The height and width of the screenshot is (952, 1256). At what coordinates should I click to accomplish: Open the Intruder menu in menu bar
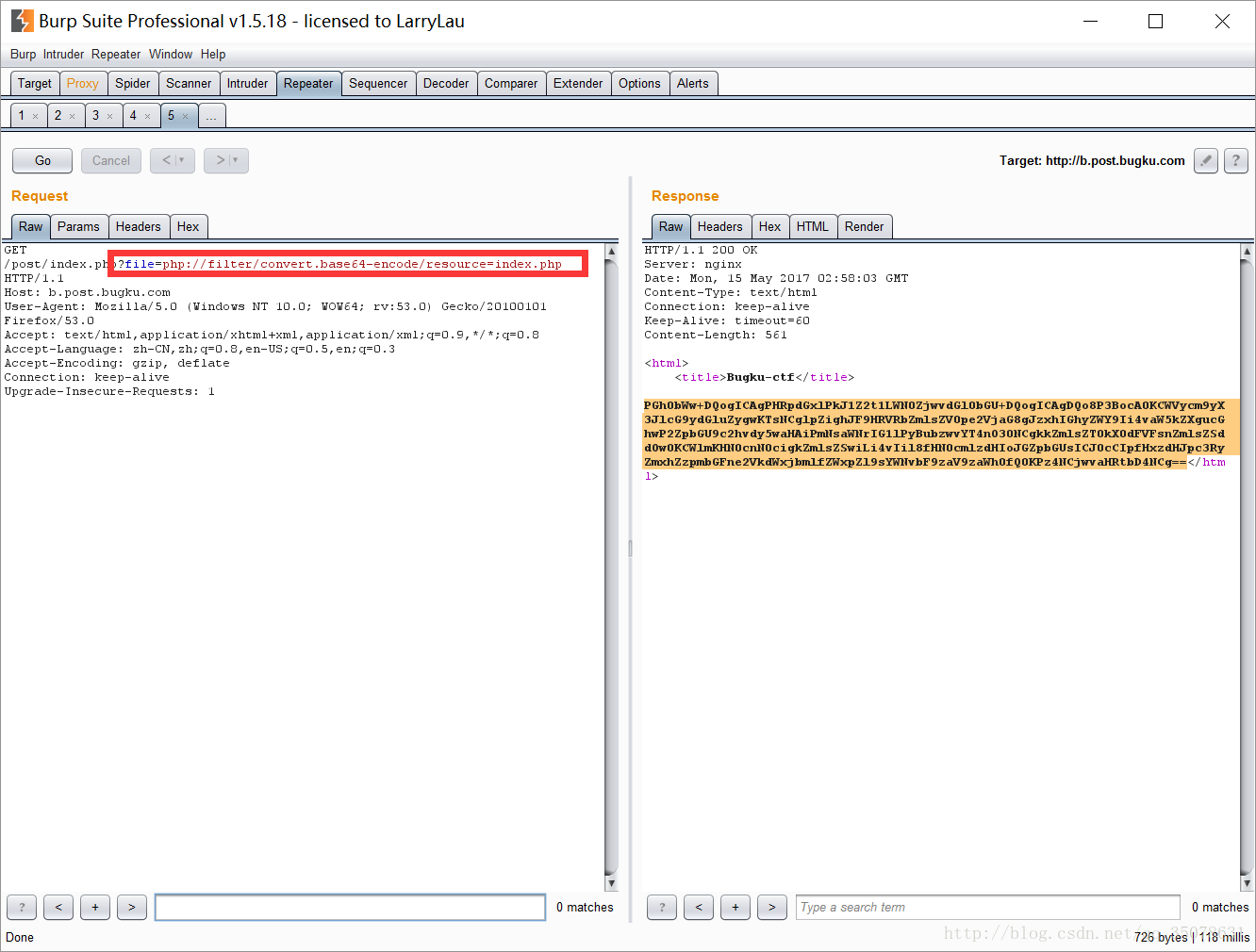[63, 54]
